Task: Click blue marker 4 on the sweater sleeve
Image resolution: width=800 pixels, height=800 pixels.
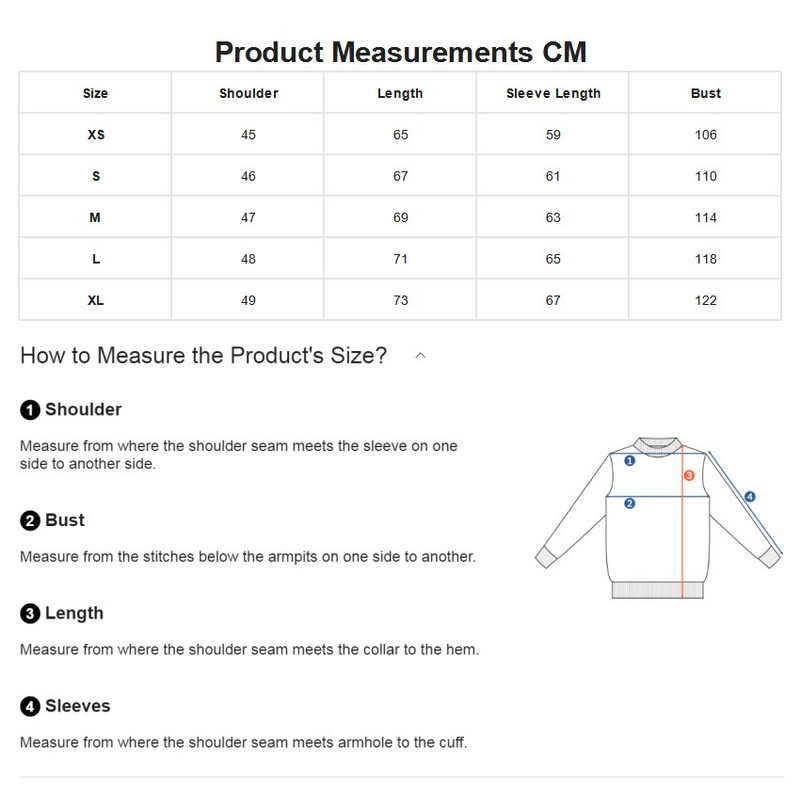Action: [x=750, y=496]
